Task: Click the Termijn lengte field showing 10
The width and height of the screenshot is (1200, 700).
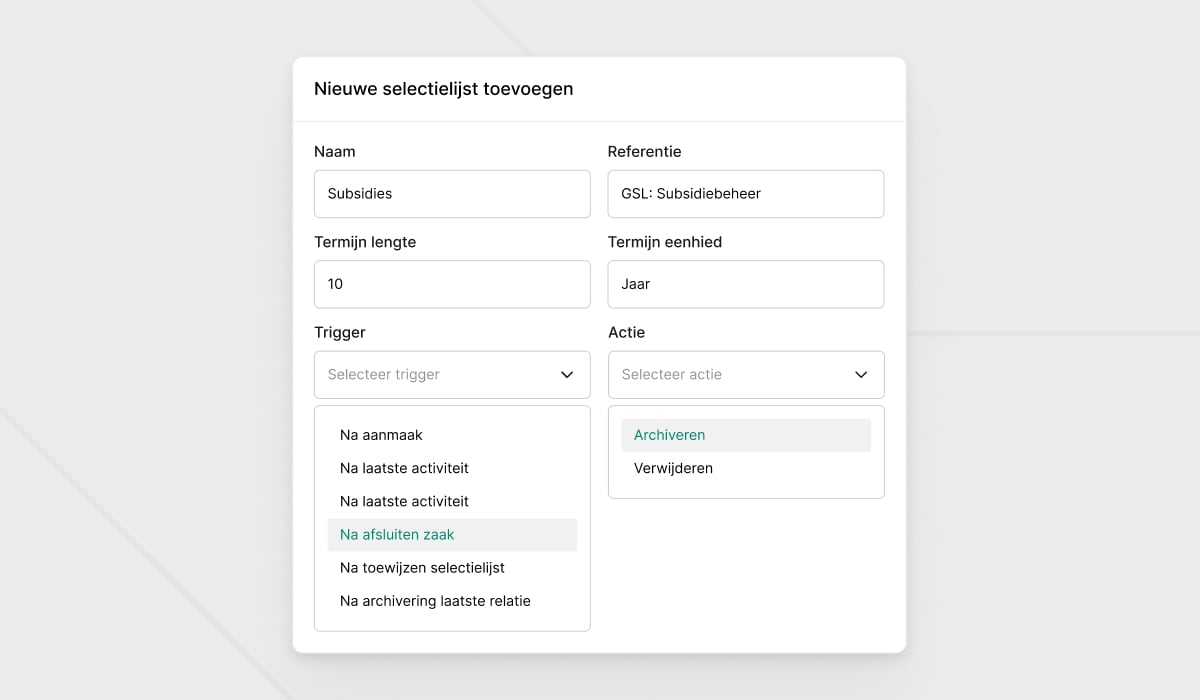Action: 452,284
